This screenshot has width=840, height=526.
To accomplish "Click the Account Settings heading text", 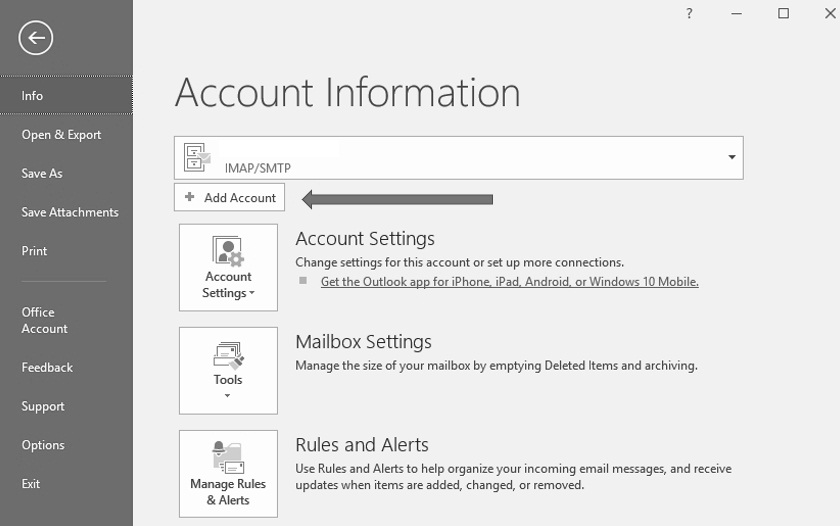I will pyautogui.click(x=365, y=239).
